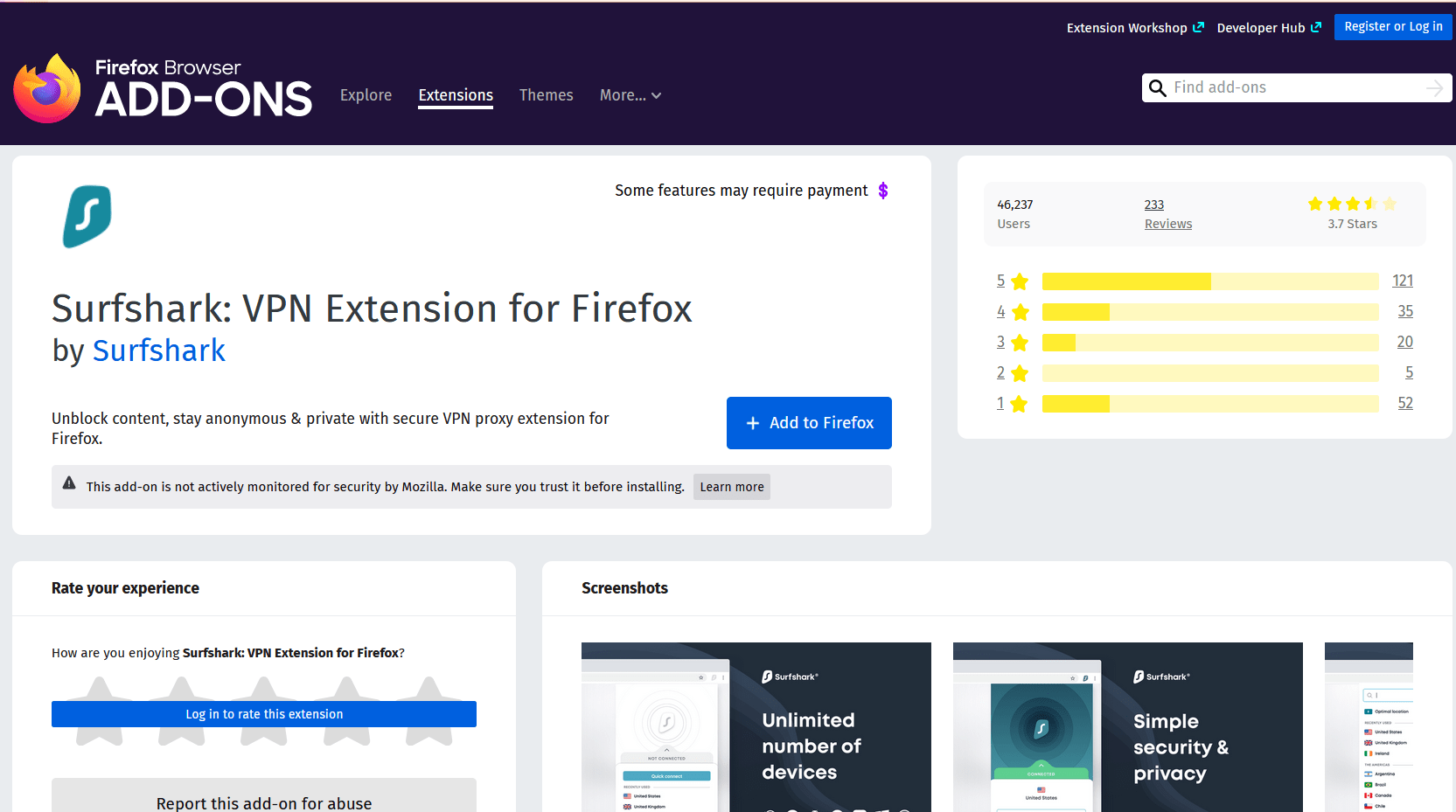This screenshot has width=1456, height=812.
Task: Switch to the Themes tab
Action: pos(547,95)
